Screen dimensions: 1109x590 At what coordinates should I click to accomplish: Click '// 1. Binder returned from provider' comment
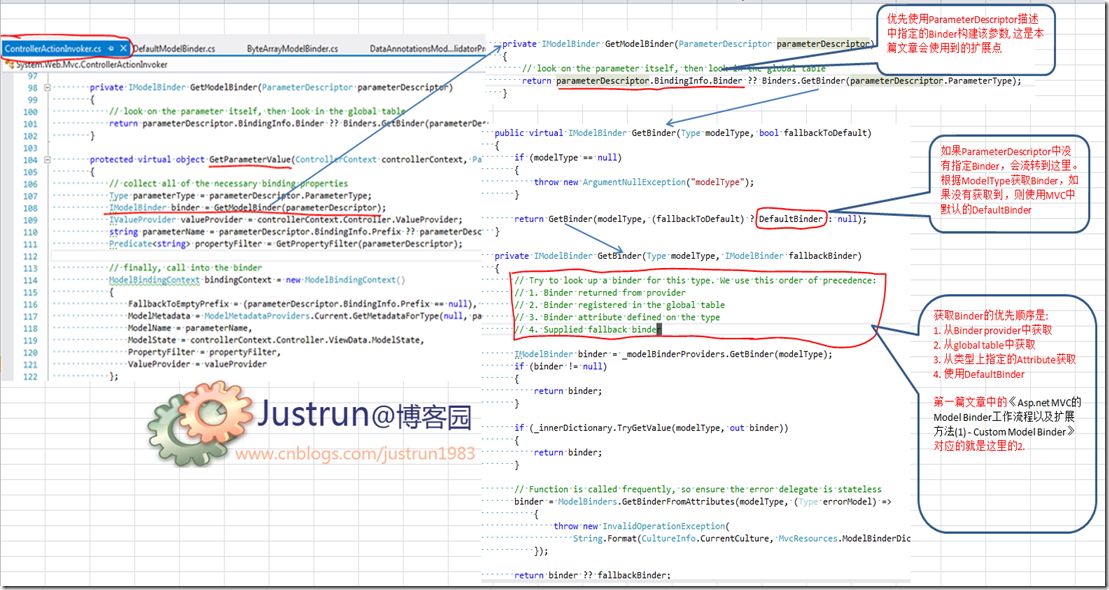coord(600,293)
